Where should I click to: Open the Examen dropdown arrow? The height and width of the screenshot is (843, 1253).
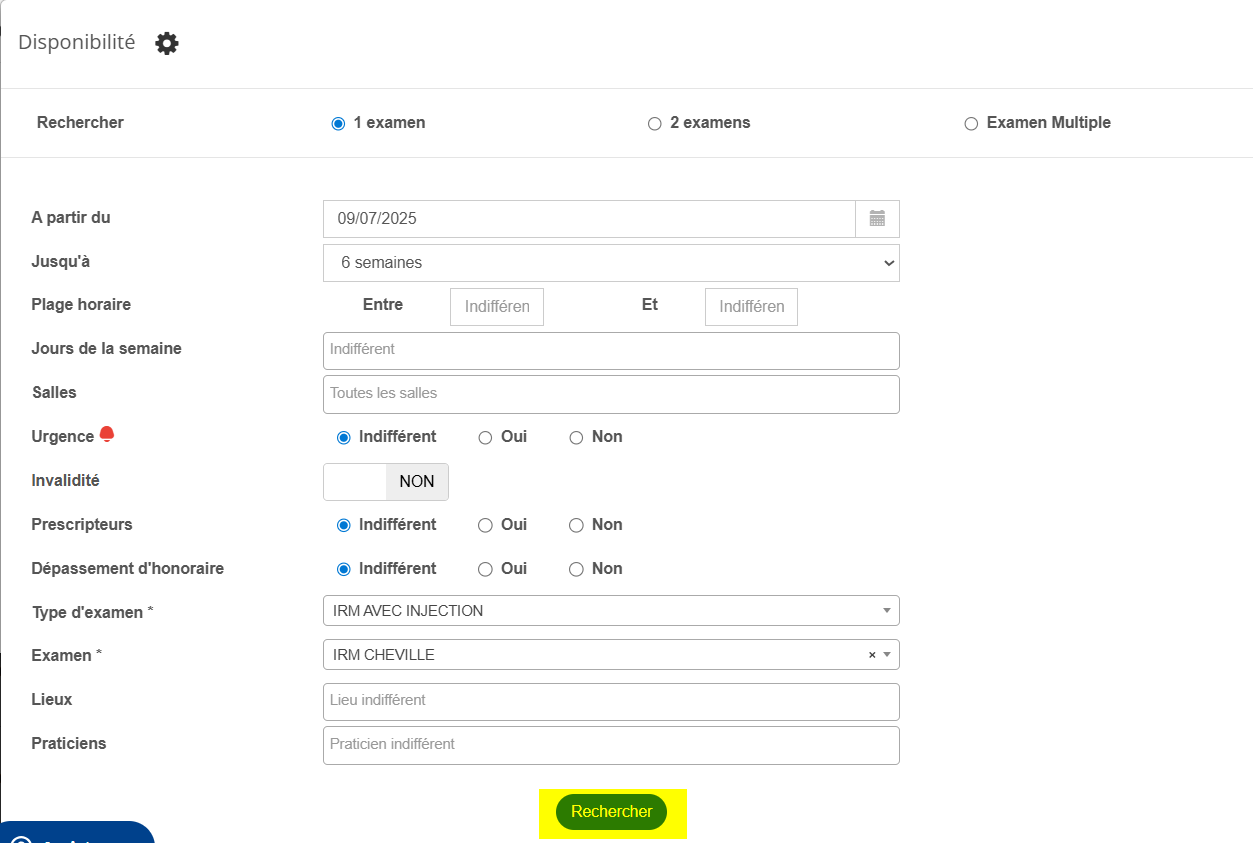[887, 655]
